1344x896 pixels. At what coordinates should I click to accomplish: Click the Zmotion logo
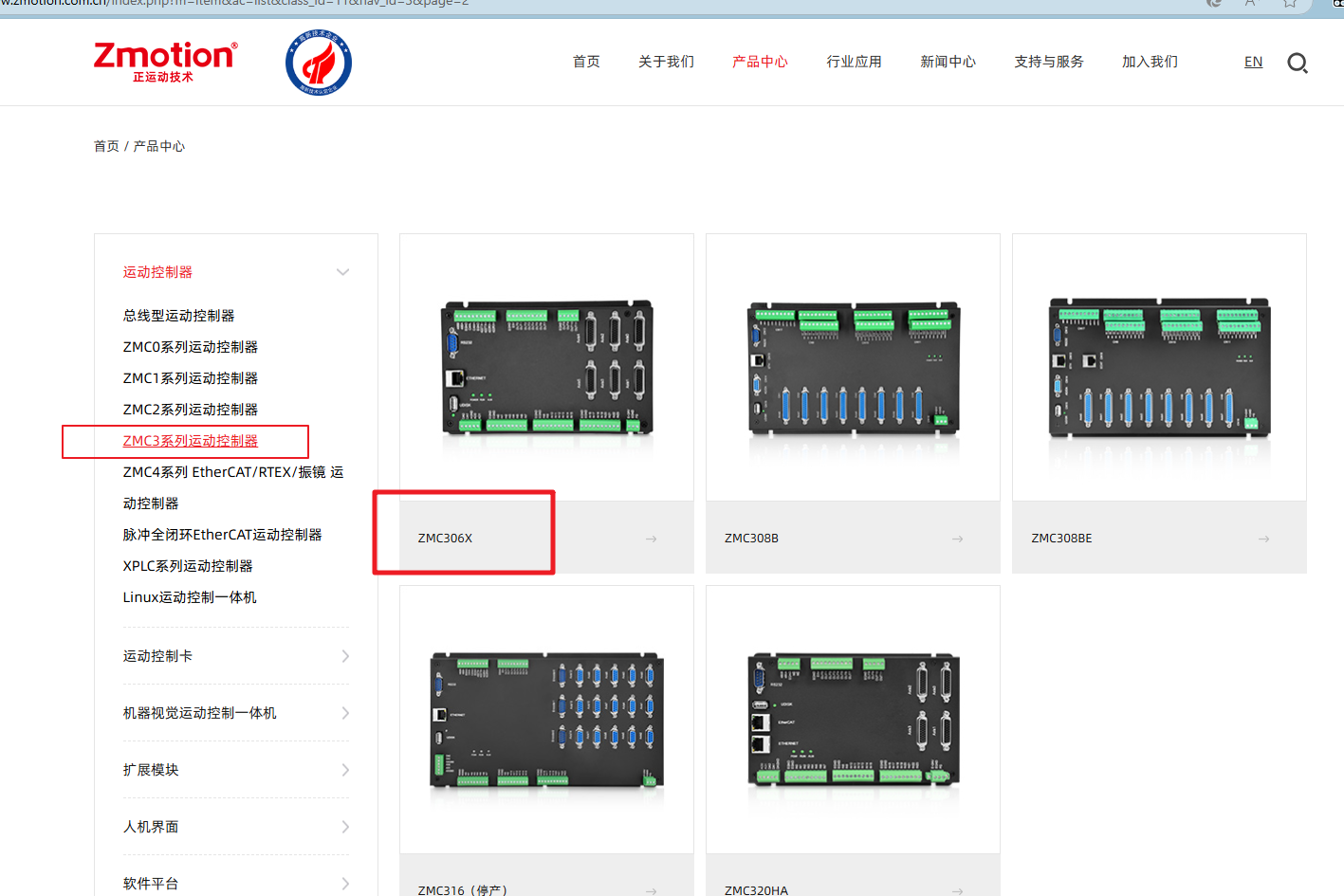point(165,63)
